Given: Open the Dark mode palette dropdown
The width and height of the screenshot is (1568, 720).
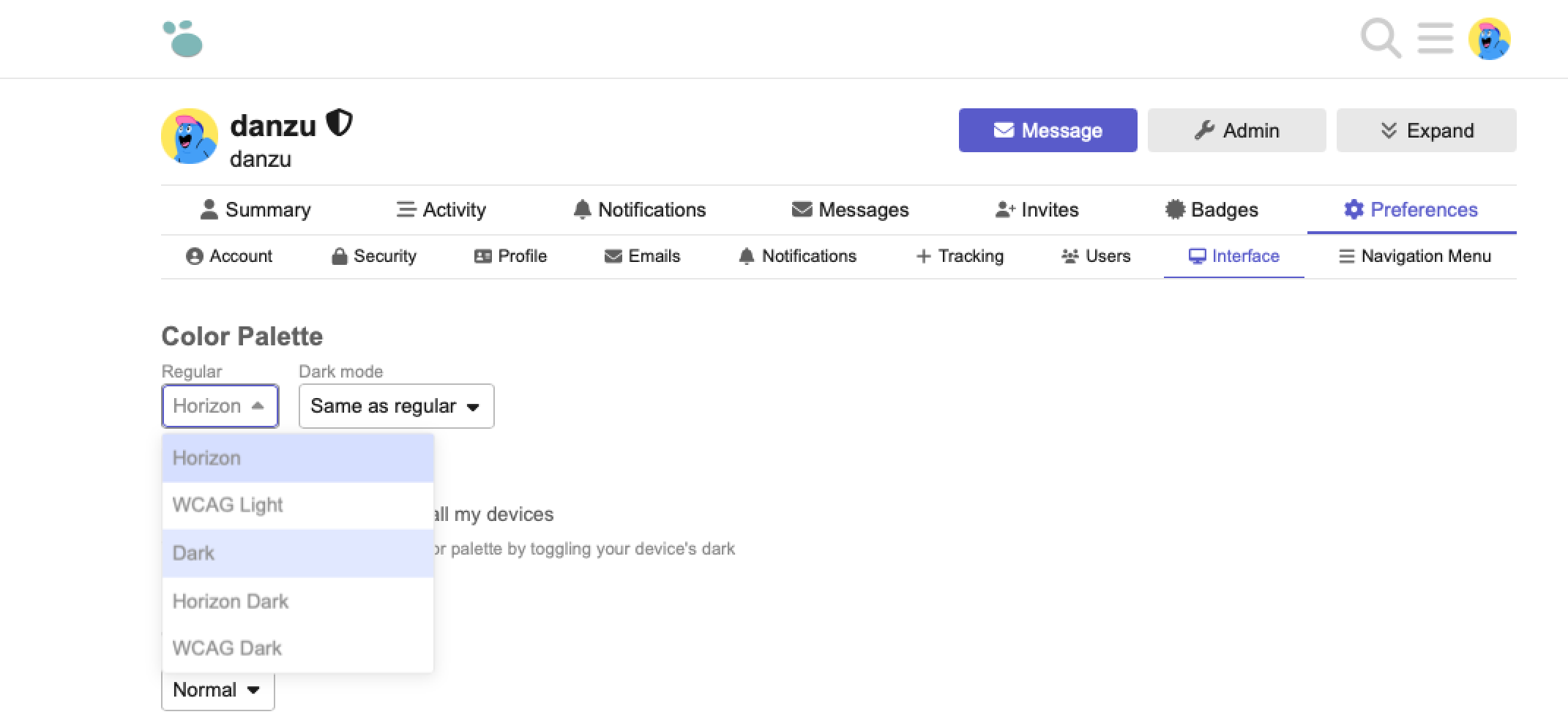Looking at the screenshot, I should [x=396, y=406].
